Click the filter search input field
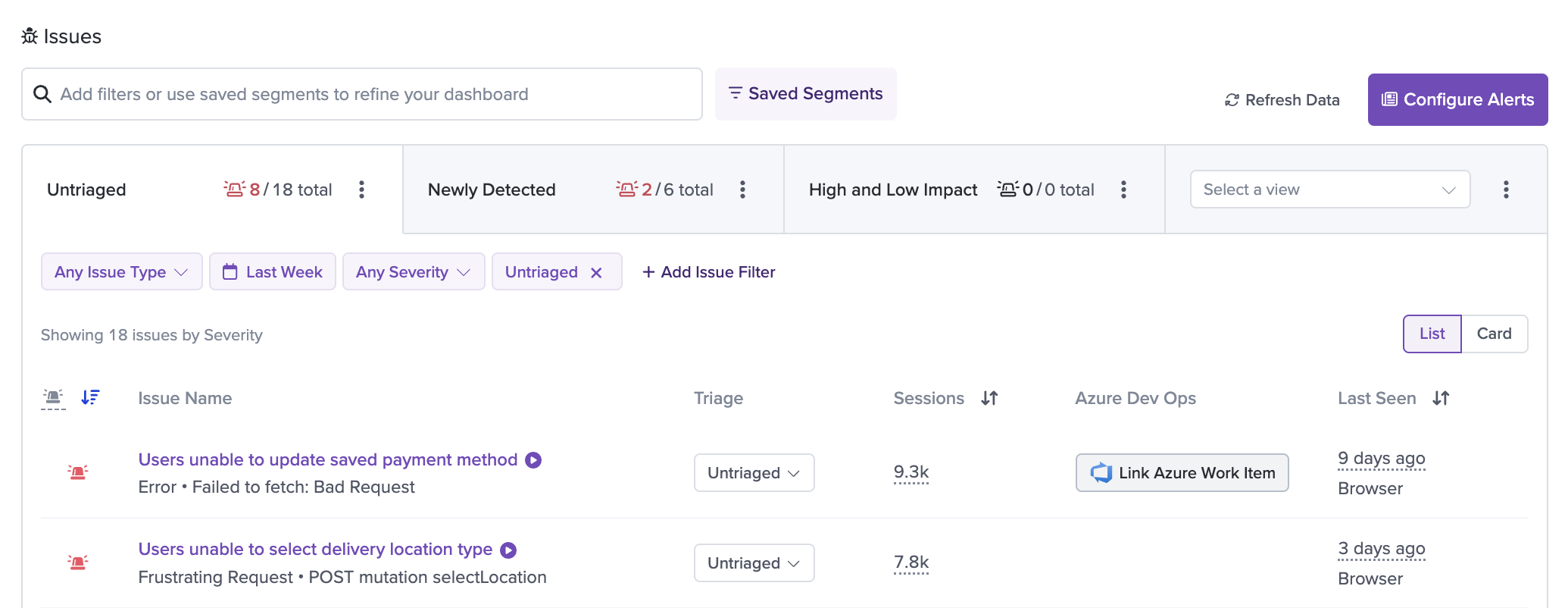This screenshot has height=608, width=1568. 362,94
